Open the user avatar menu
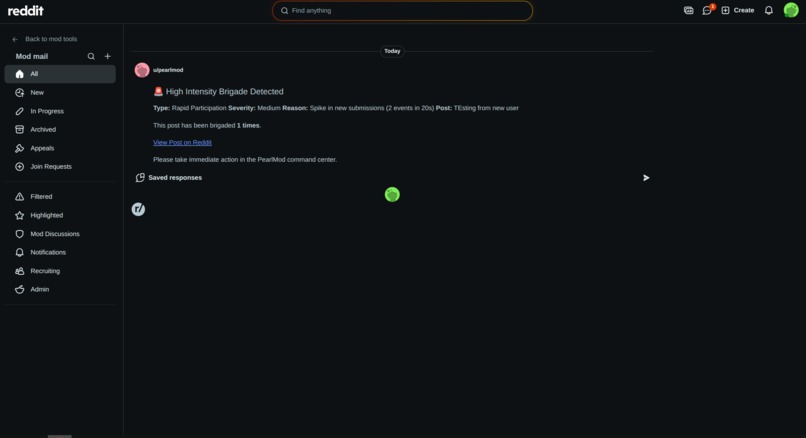The width and height of the screenshot is (806, 438). pos(791,10)
